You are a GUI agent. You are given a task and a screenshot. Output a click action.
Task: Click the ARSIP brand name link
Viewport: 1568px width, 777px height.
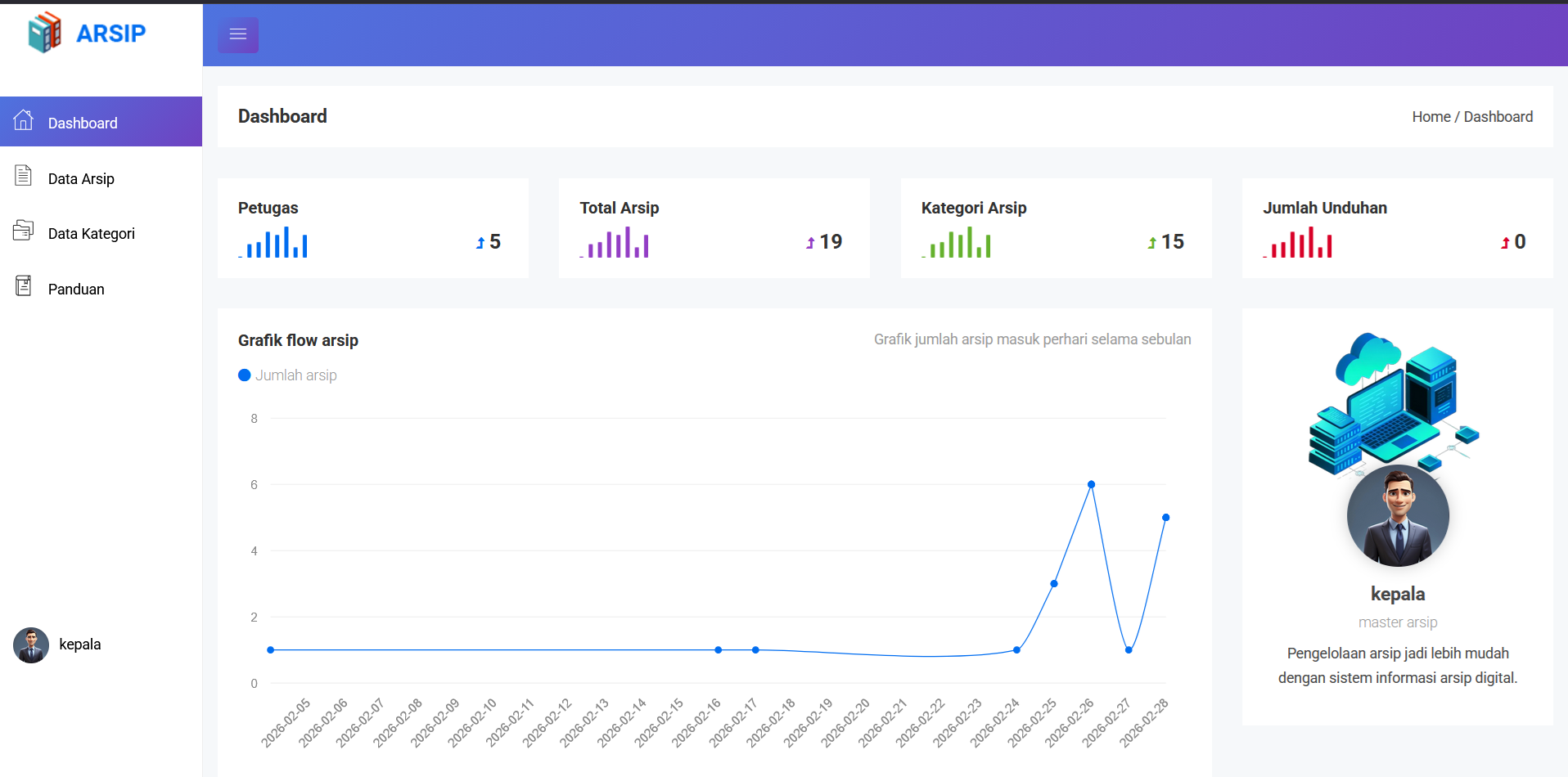coord(110,34)
